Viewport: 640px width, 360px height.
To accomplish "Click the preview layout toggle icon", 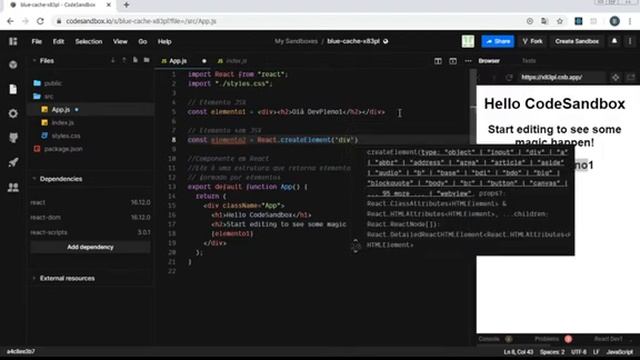I will coord(453,61).
